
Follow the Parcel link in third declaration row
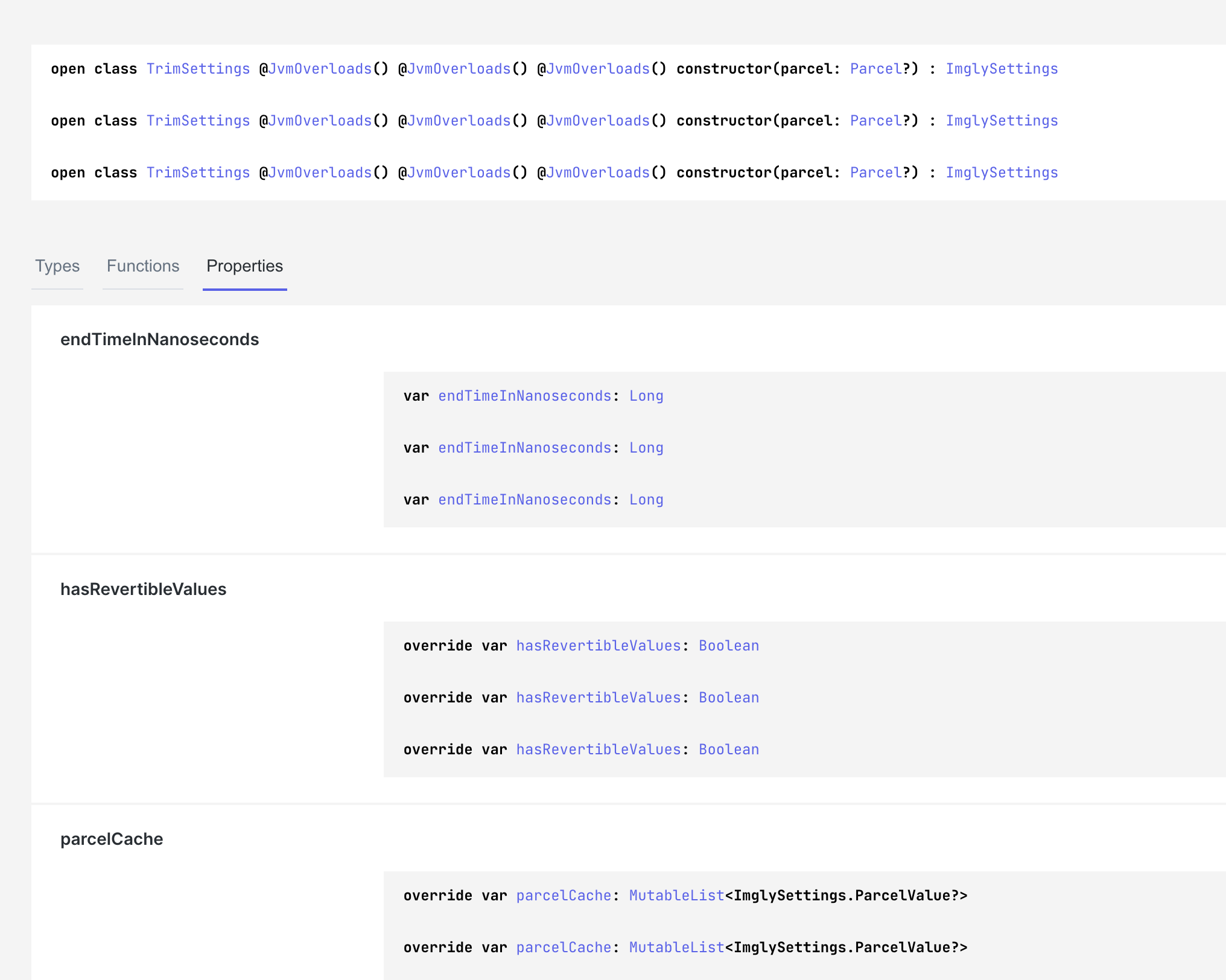tap(875, 172)
